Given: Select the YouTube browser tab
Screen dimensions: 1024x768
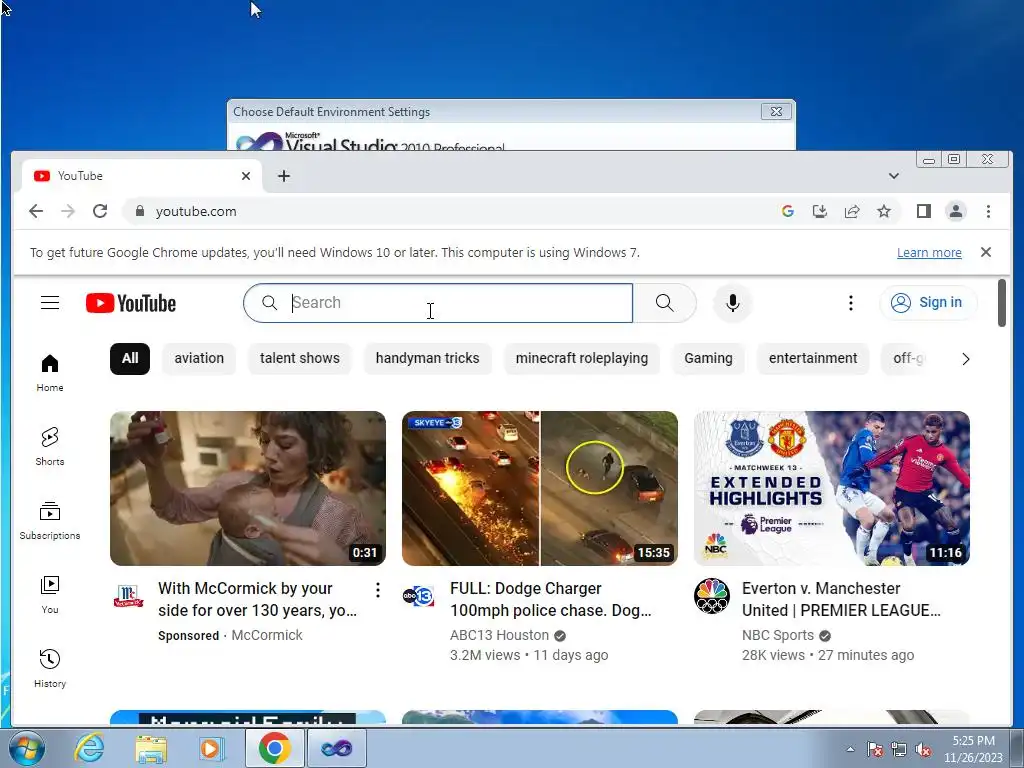Looking at the screenshot, I should point(142,176).
